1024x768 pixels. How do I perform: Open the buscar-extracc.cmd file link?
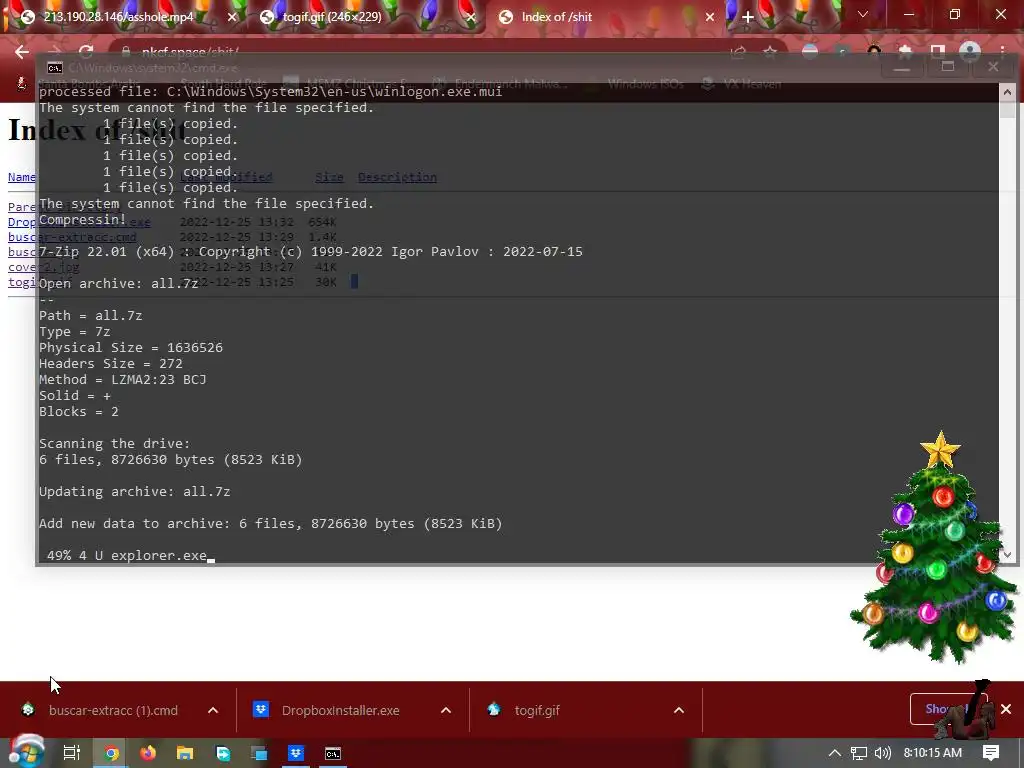pos(72,237)
